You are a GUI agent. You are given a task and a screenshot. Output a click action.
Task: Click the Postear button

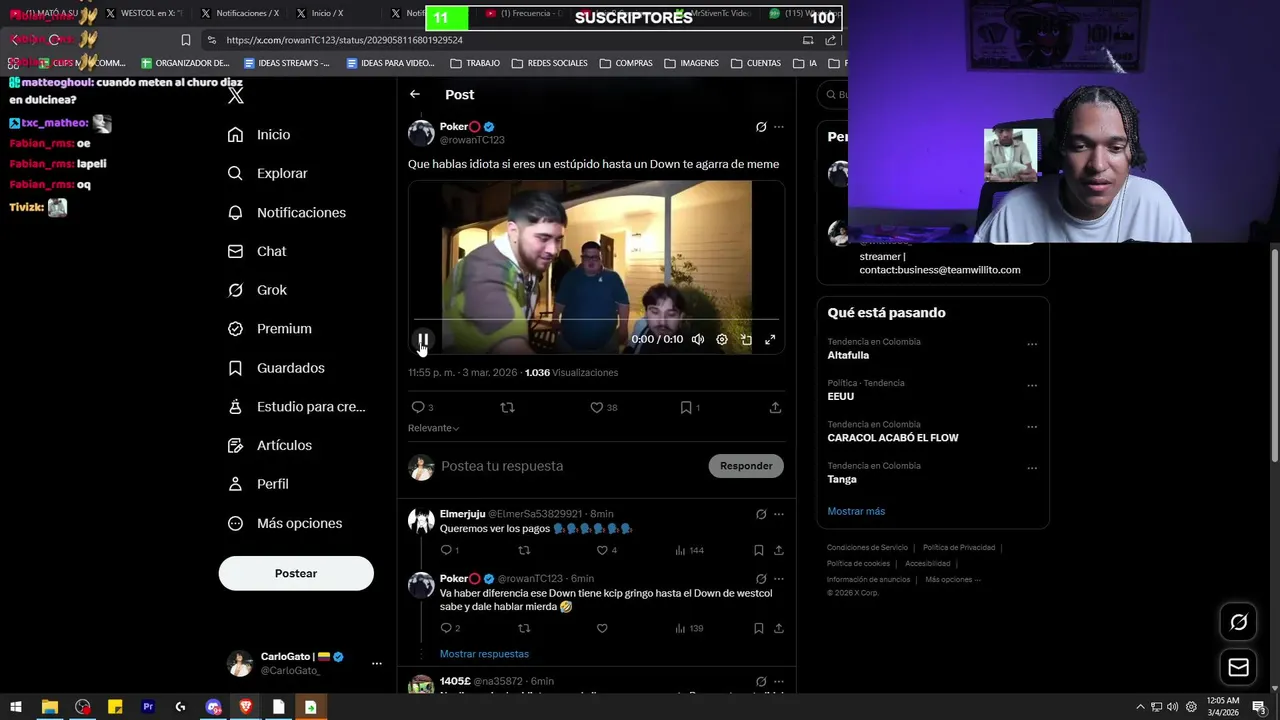pos(296,573)
